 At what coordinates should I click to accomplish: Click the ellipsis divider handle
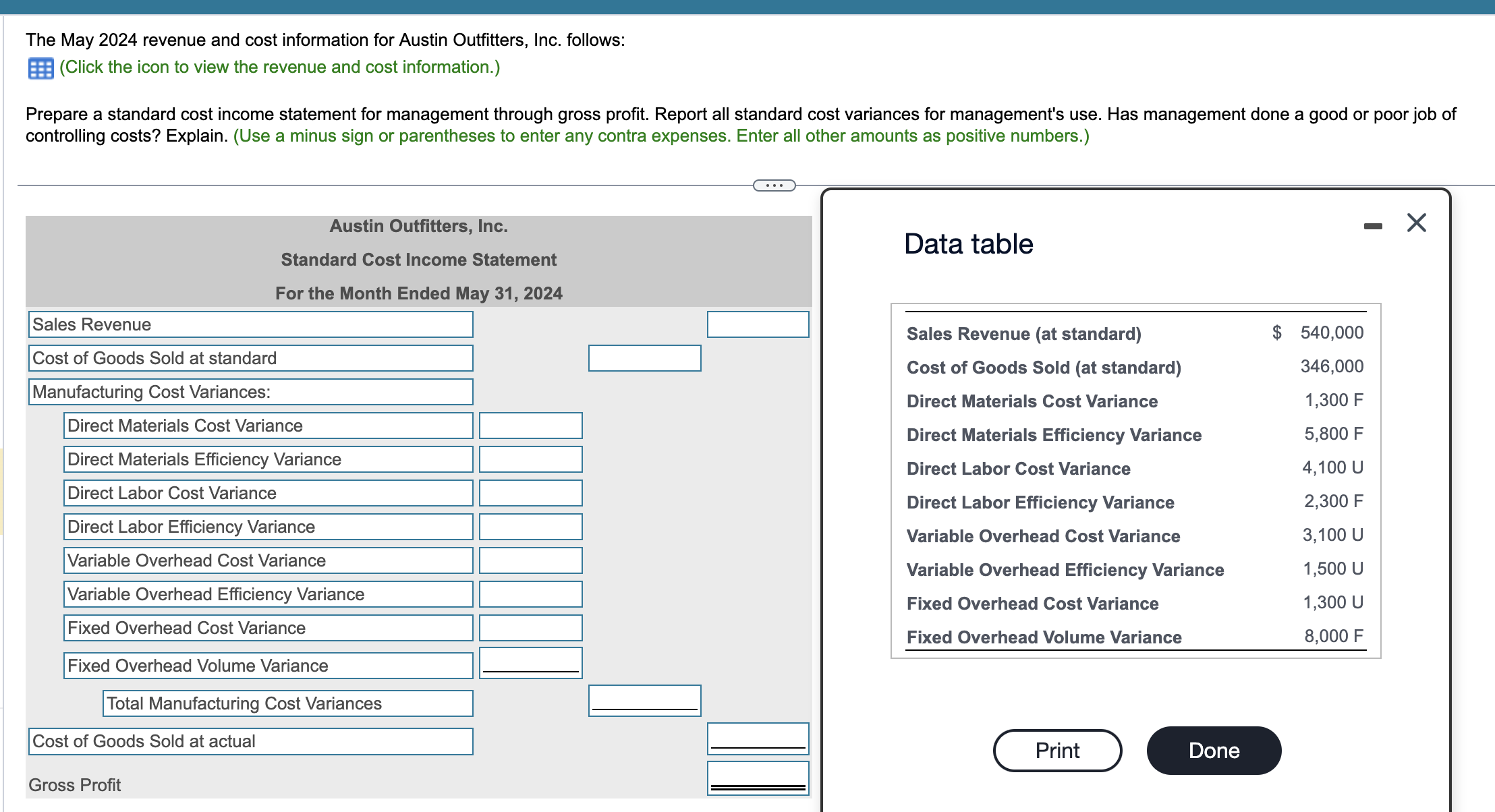click(774, 185)
